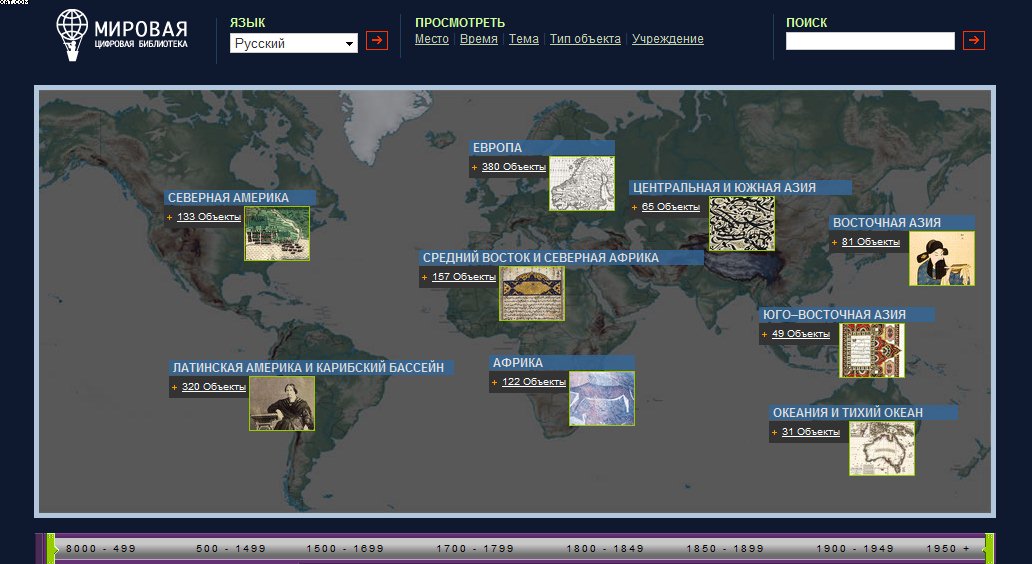Open the Русский language dropdown
The height and width of the screenshot is (564, 1032).
pyautogui.click(x=294, y=43)
